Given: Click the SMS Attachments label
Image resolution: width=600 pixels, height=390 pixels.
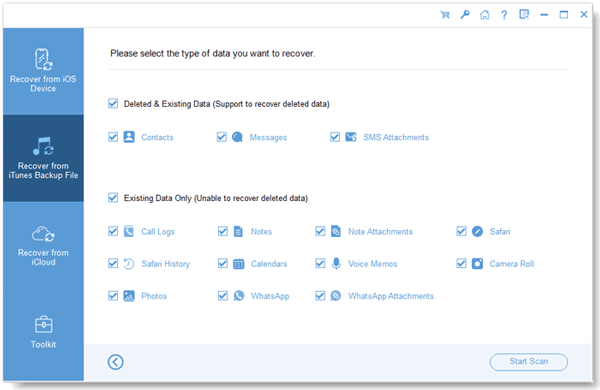Looking at the screenshot, I should 396,137.
